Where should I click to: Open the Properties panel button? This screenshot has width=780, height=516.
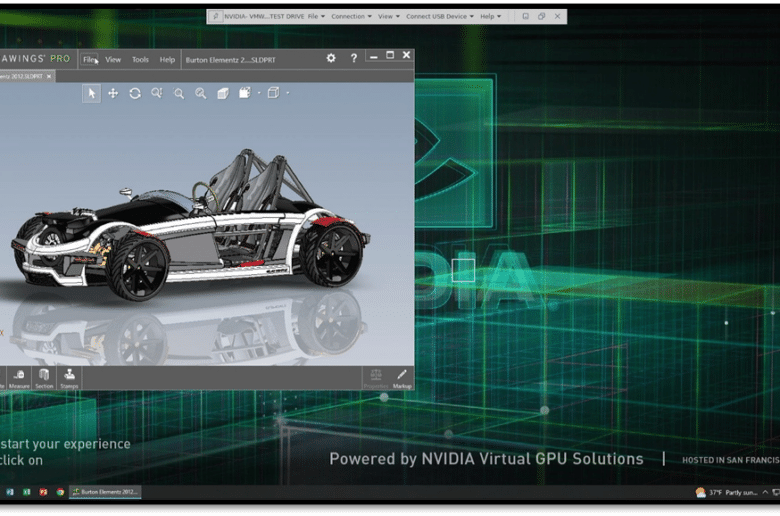click(376, 379)
